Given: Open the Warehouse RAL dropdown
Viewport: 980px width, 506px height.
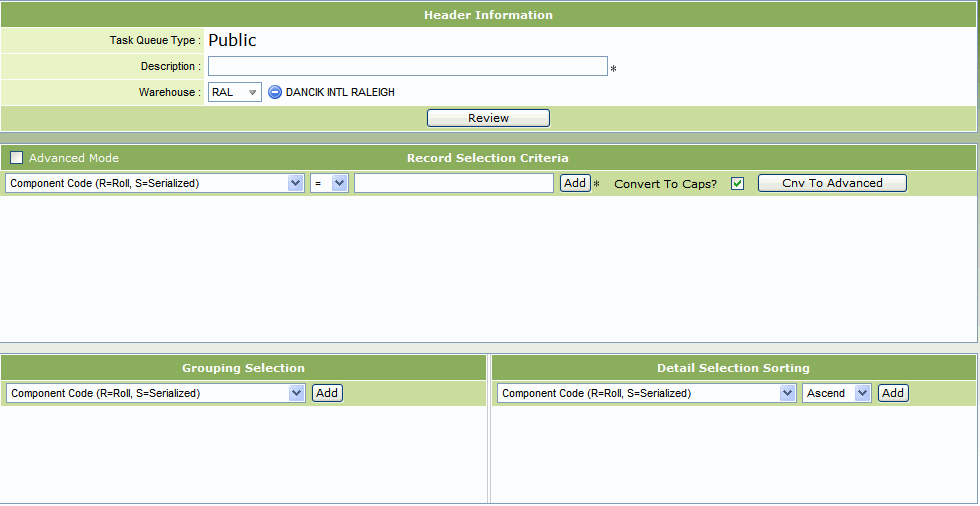Looking at the screenshot, I should 235,92.
